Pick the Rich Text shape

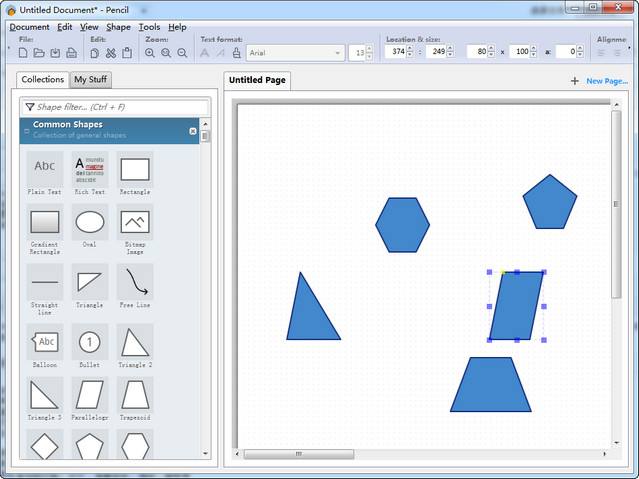pos(90,173)
